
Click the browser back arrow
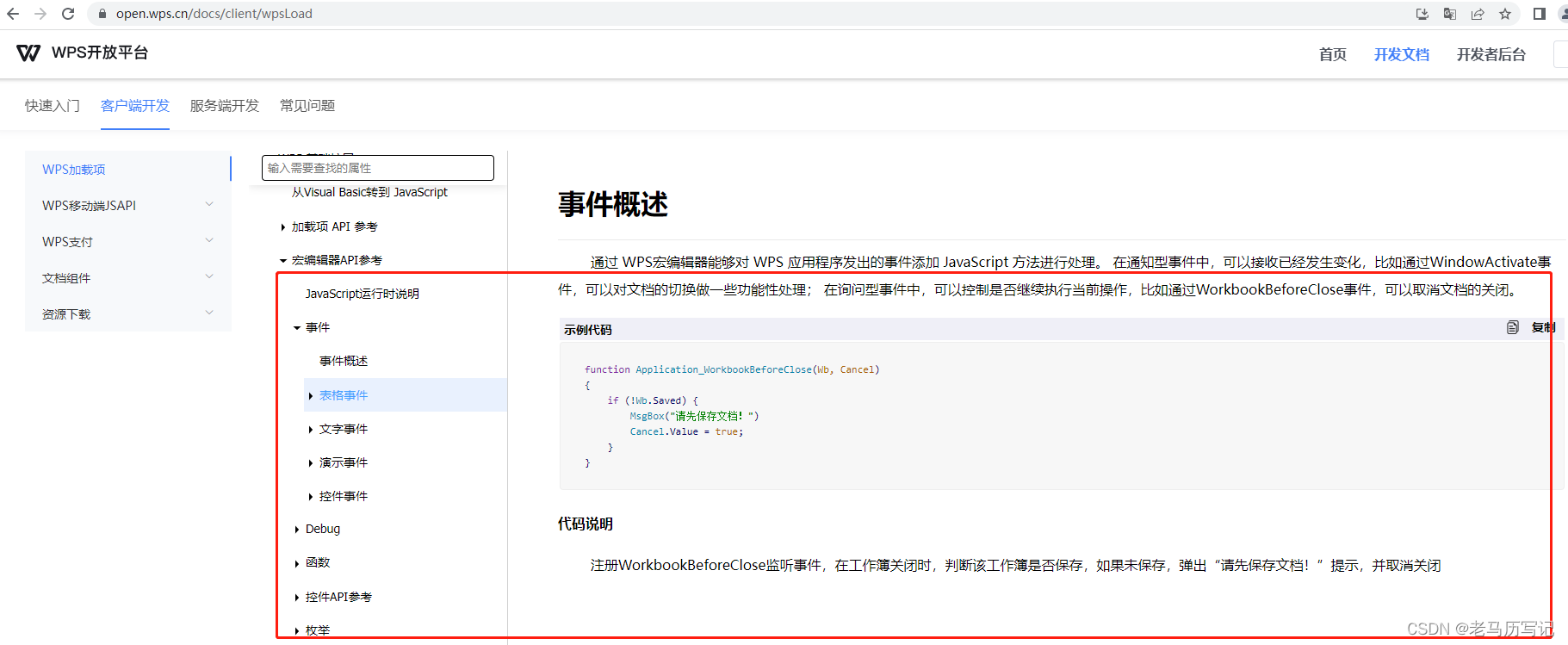pyautogui.click(x=13, y=14)
